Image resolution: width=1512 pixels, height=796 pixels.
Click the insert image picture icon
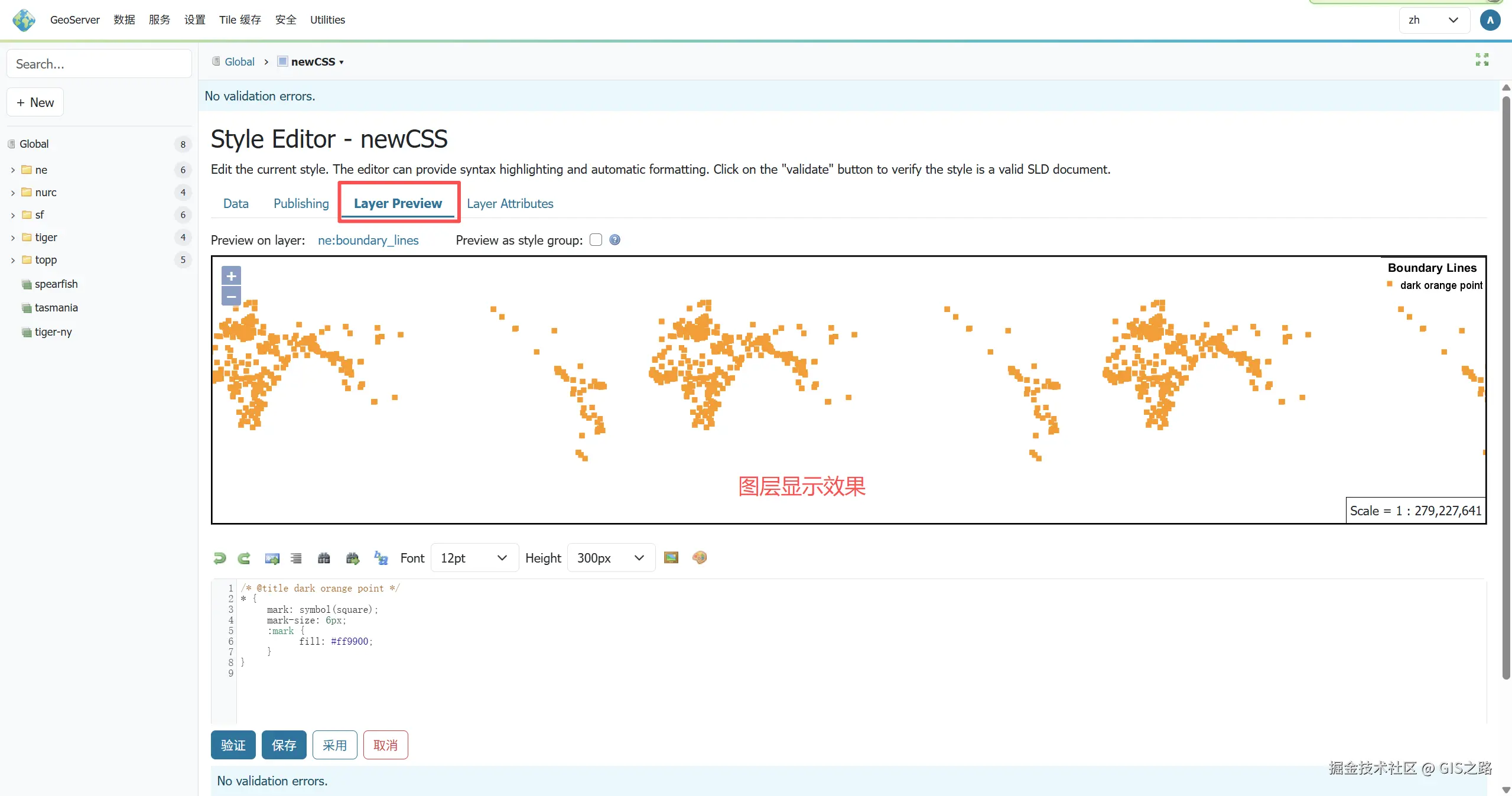(x=671, y=557)
